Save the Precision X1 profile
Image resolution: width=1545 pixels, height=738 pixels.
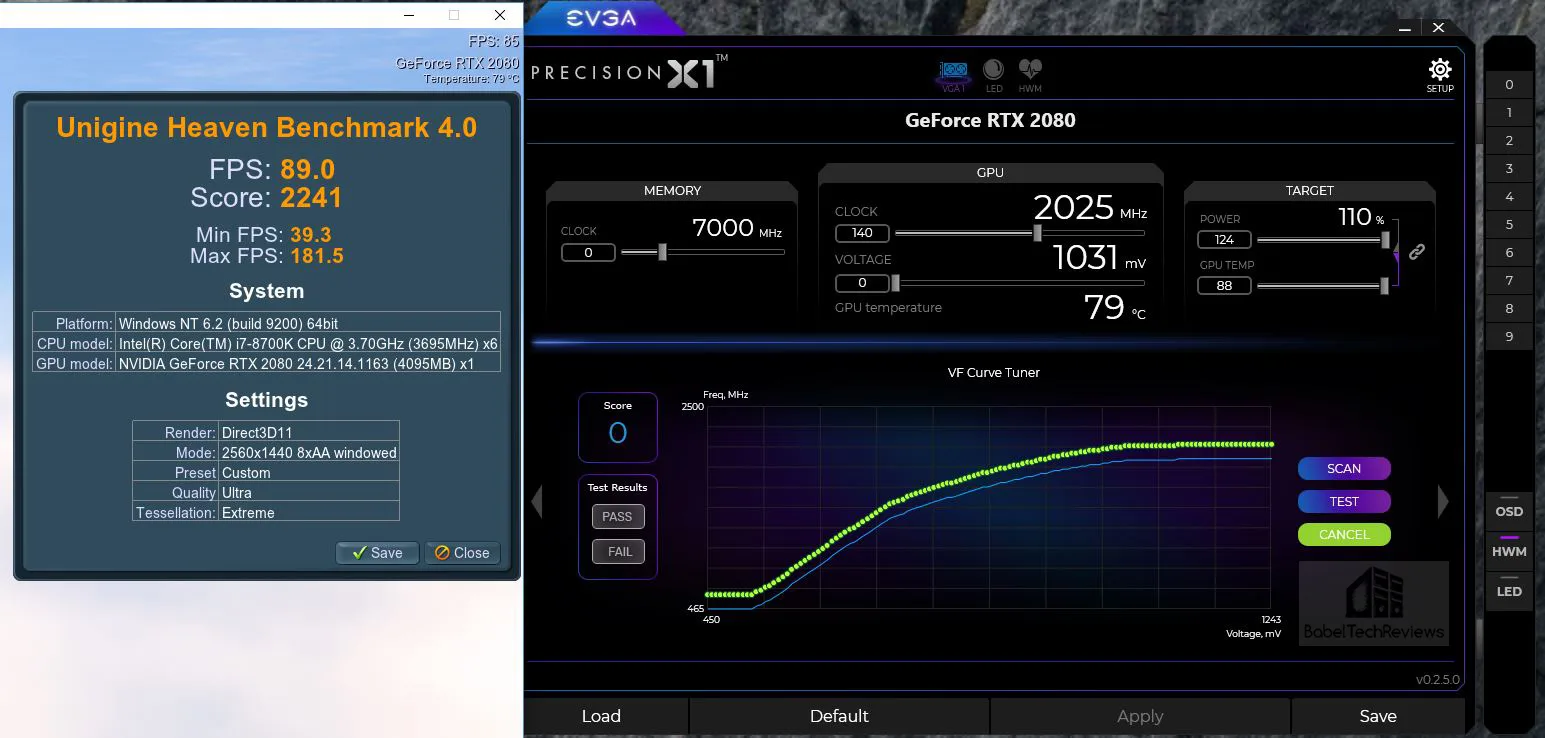(x=1378, y=716)
